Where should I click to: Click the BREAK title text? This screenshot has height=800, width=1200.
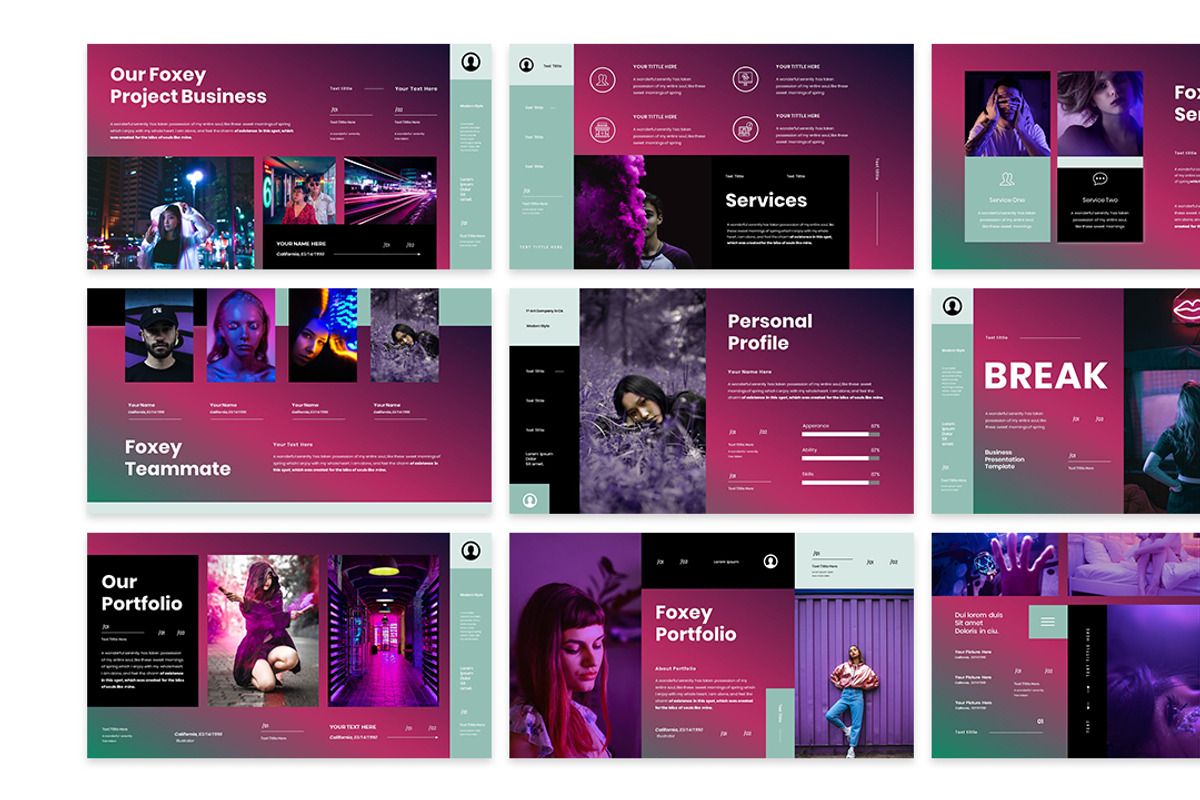pos(1045,376)
